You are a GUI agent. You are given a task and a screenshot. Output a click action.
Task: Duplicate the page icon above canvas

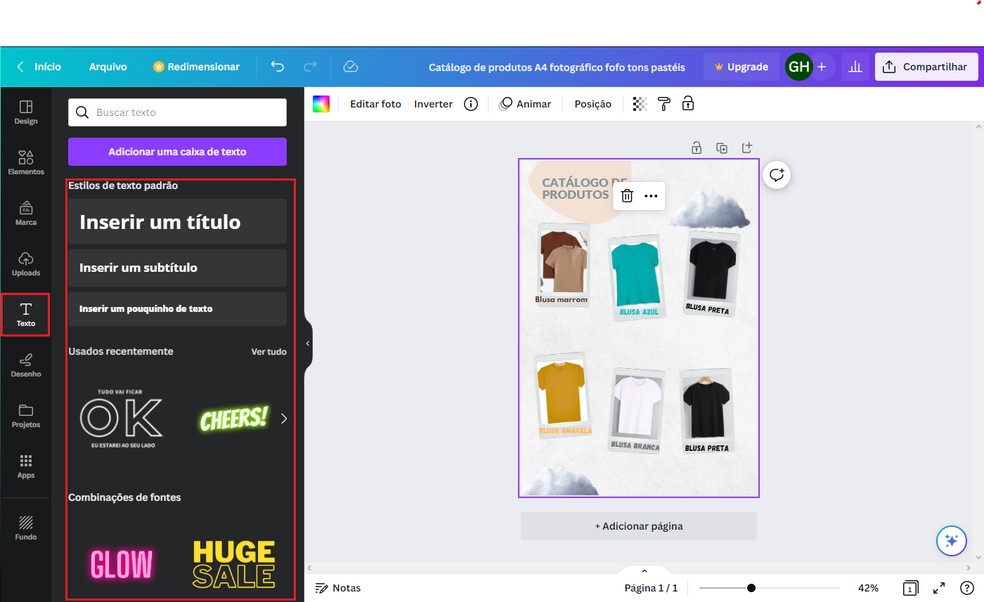click(722, 148)
